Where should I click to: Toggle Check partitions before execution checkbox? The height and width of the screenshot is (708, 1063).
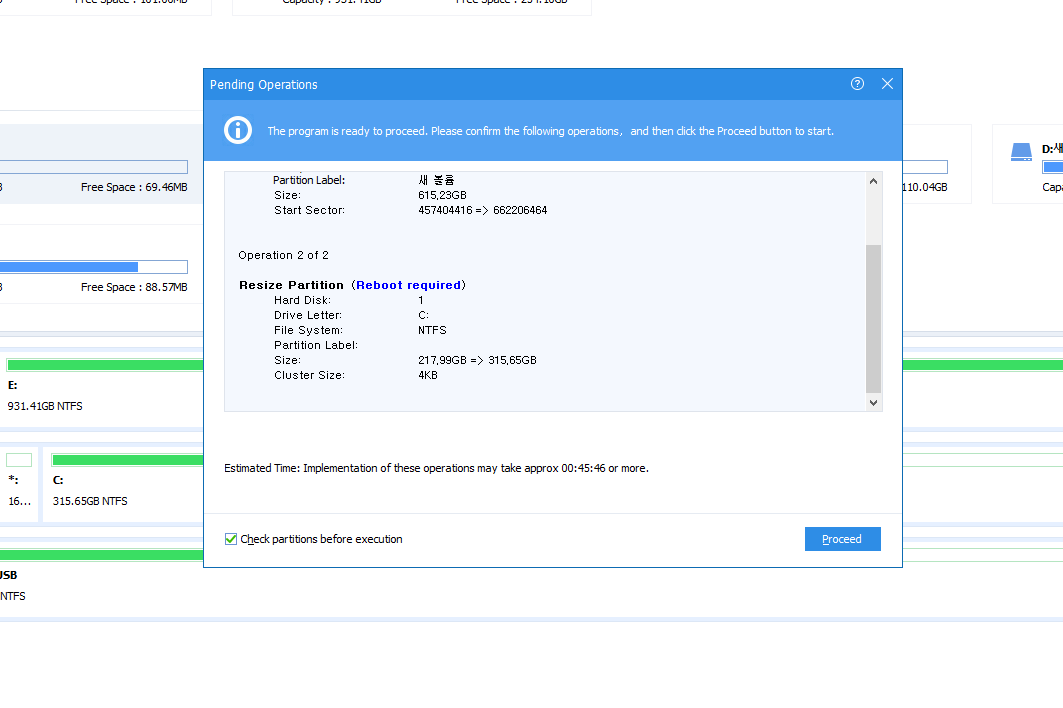point(230,539)
